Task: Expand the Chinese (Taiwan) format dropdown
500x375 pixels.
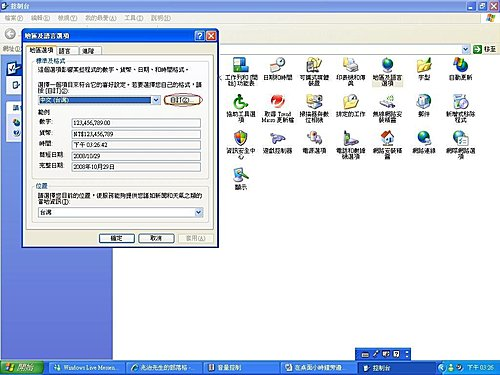Action: click(156, 100)
